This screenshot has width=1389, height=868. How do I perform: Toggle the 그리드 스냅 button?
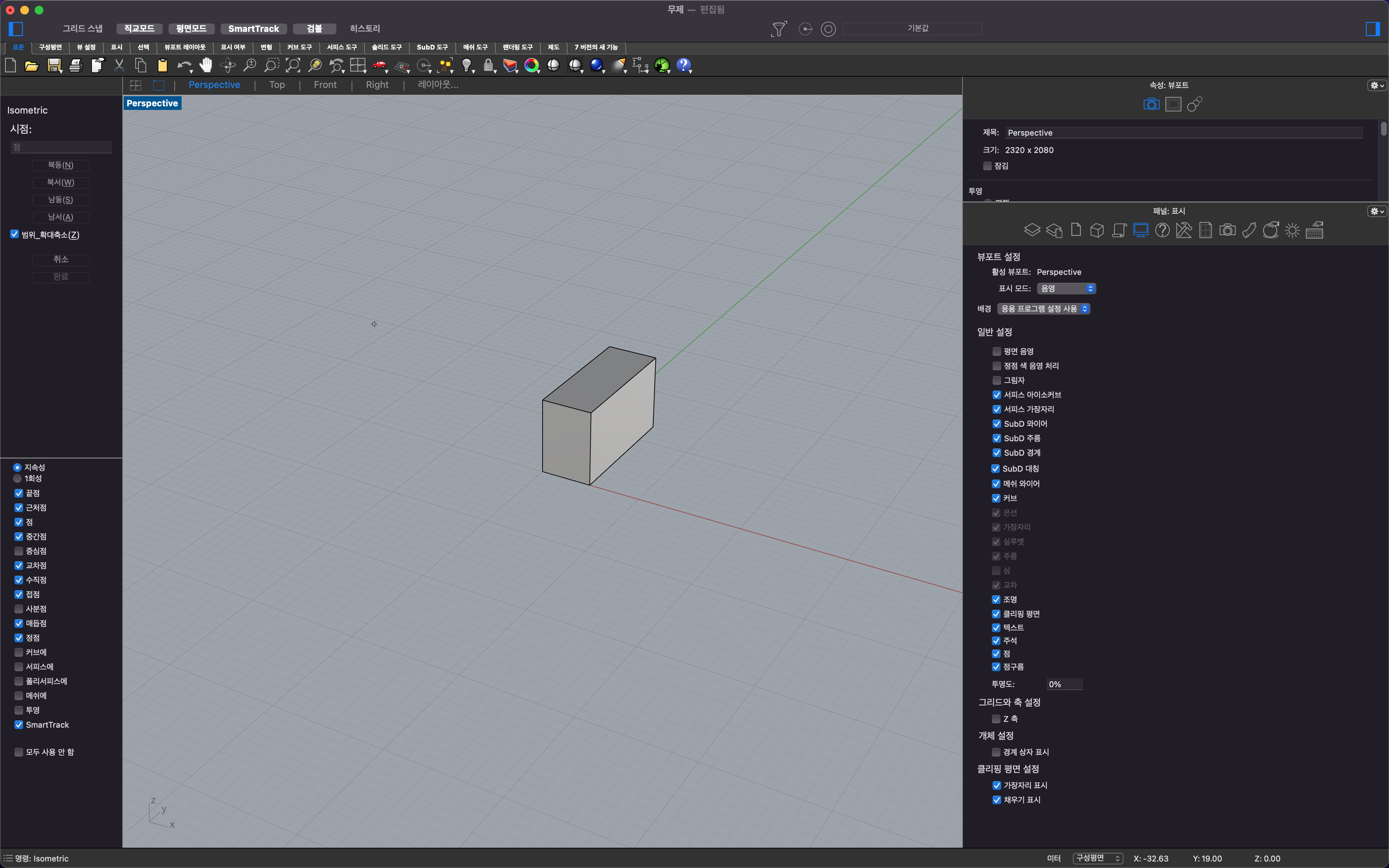pyautogui.click(x=82, y=29)
